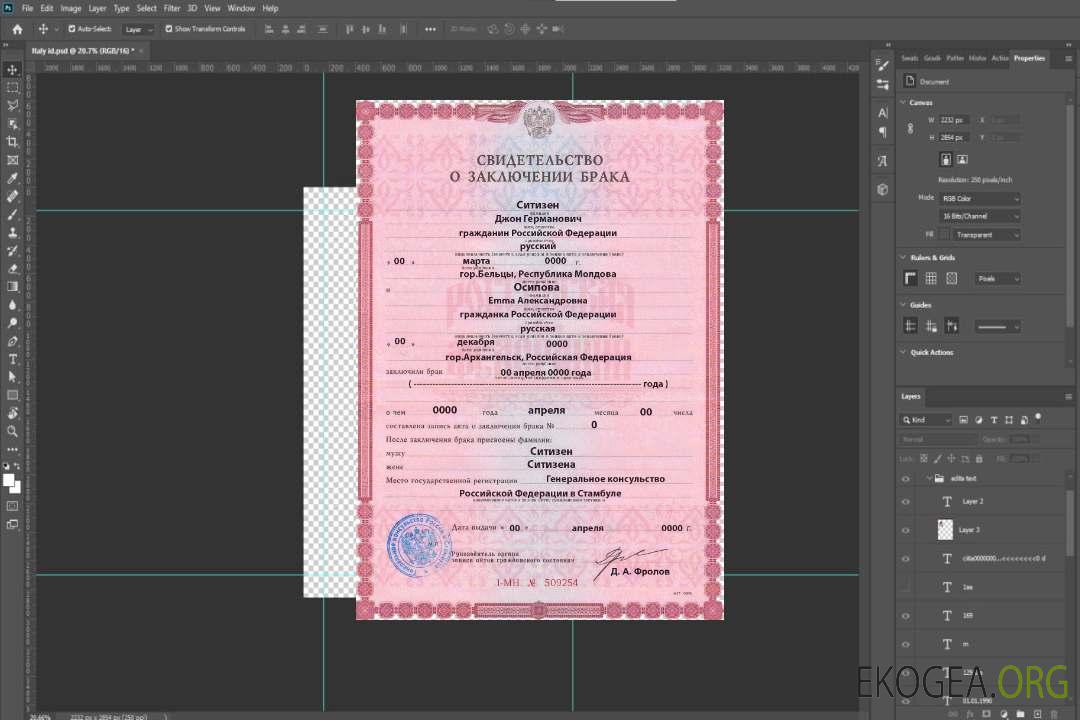This screenshot has height=720, width=1080.
Task: Toggle the rulers icon under Rulers & Grids
Action: [x=911, y=278]
